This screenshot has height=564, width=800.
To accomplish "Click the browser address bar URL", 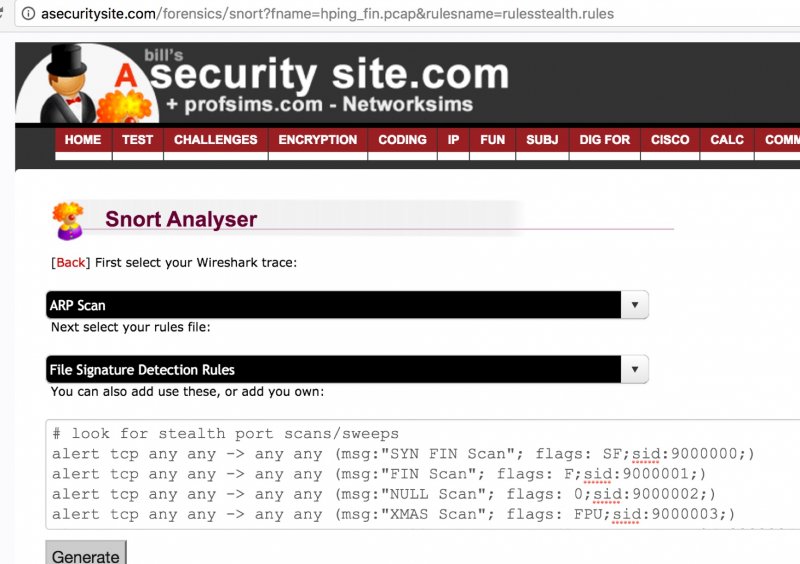I will click(328, 14).
